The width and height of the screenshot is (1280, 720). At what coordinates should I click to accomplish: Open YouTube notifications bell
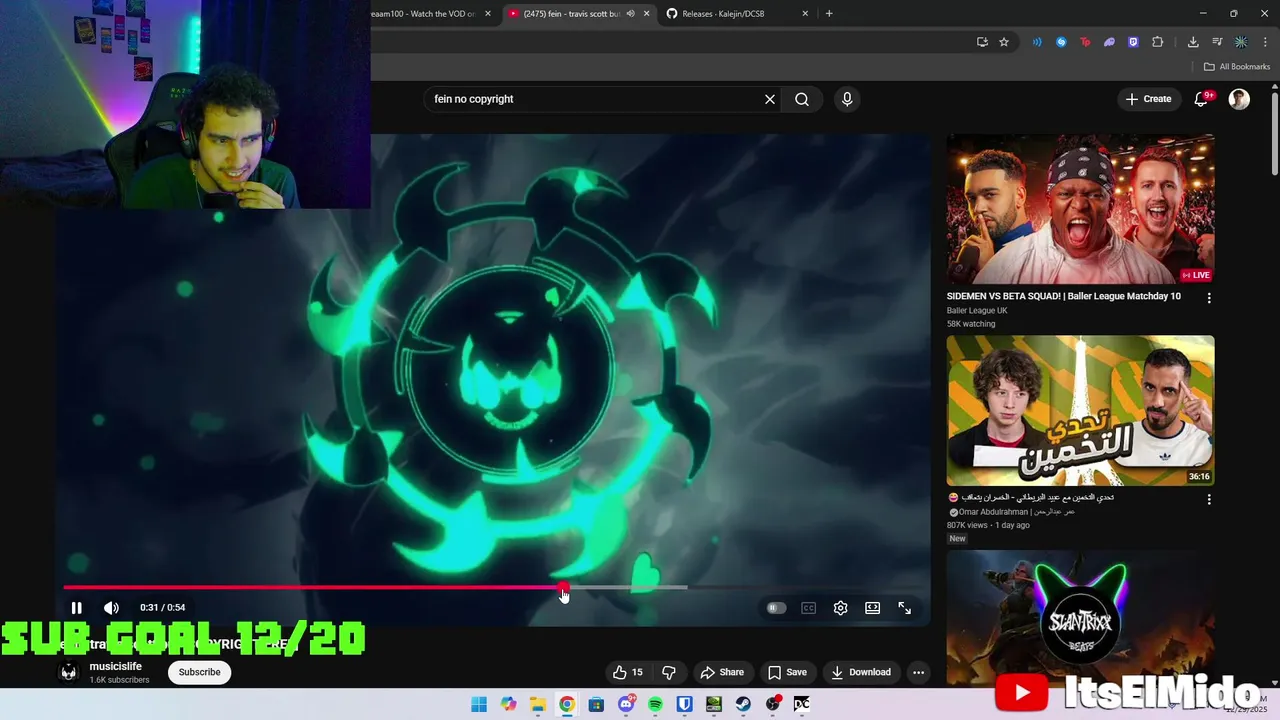[1202, 99]
